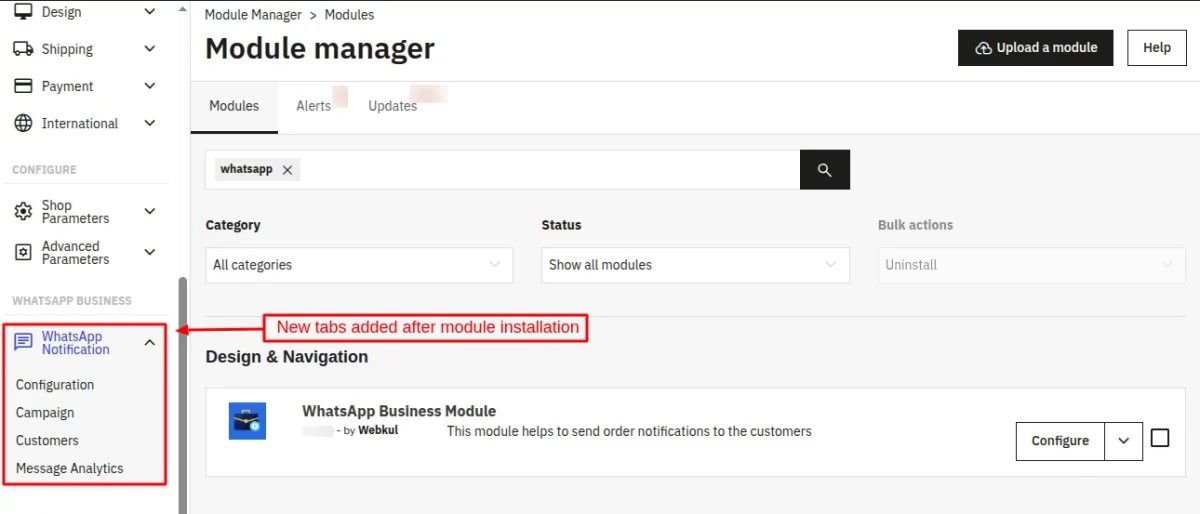Click the Shop Parameters gear icon
The width and height of the screenshot is (1200, 514).
(x=23, y=212)
